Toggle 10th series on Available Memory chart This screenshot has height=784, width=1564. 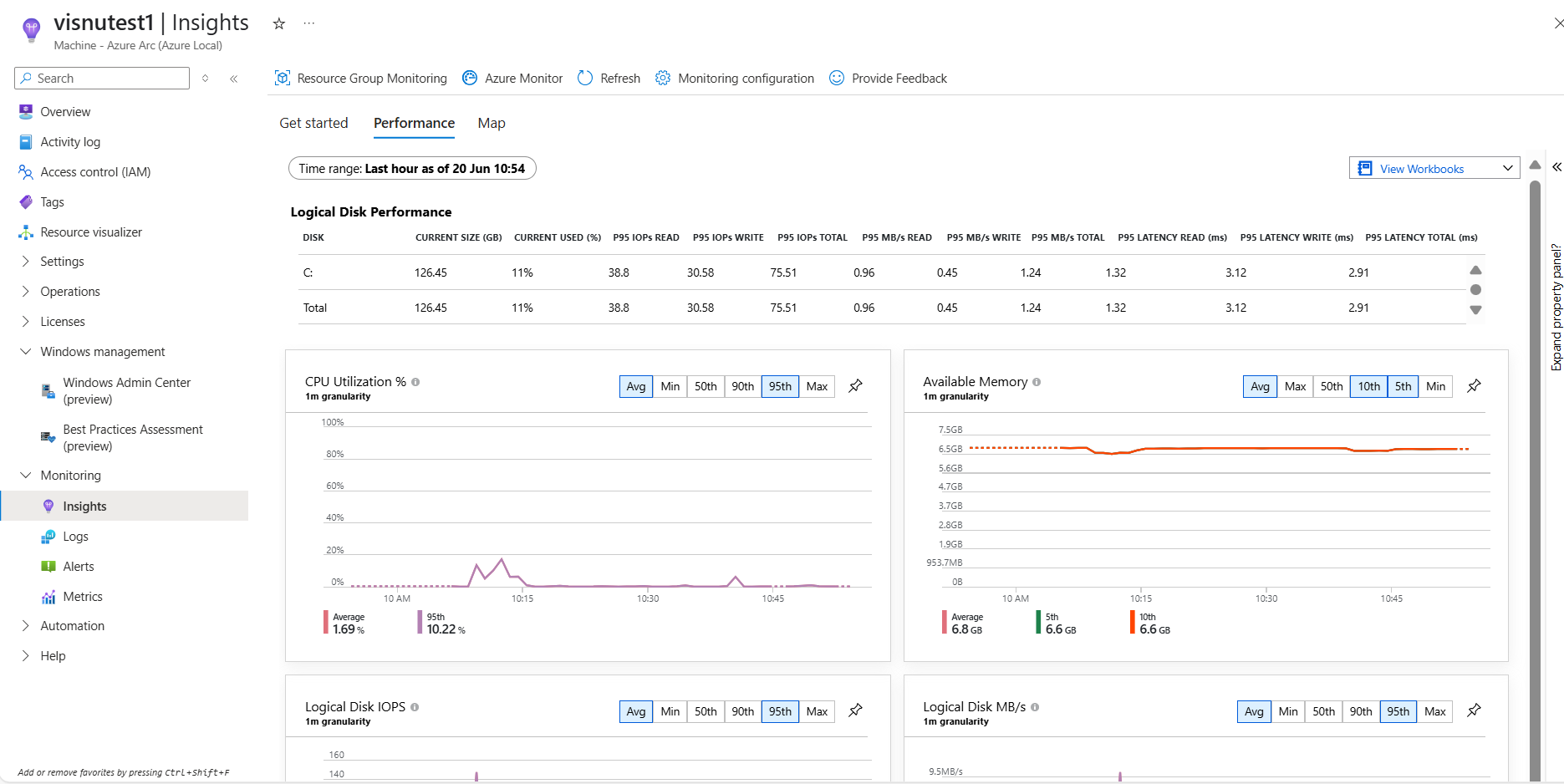pos(1369,386)
